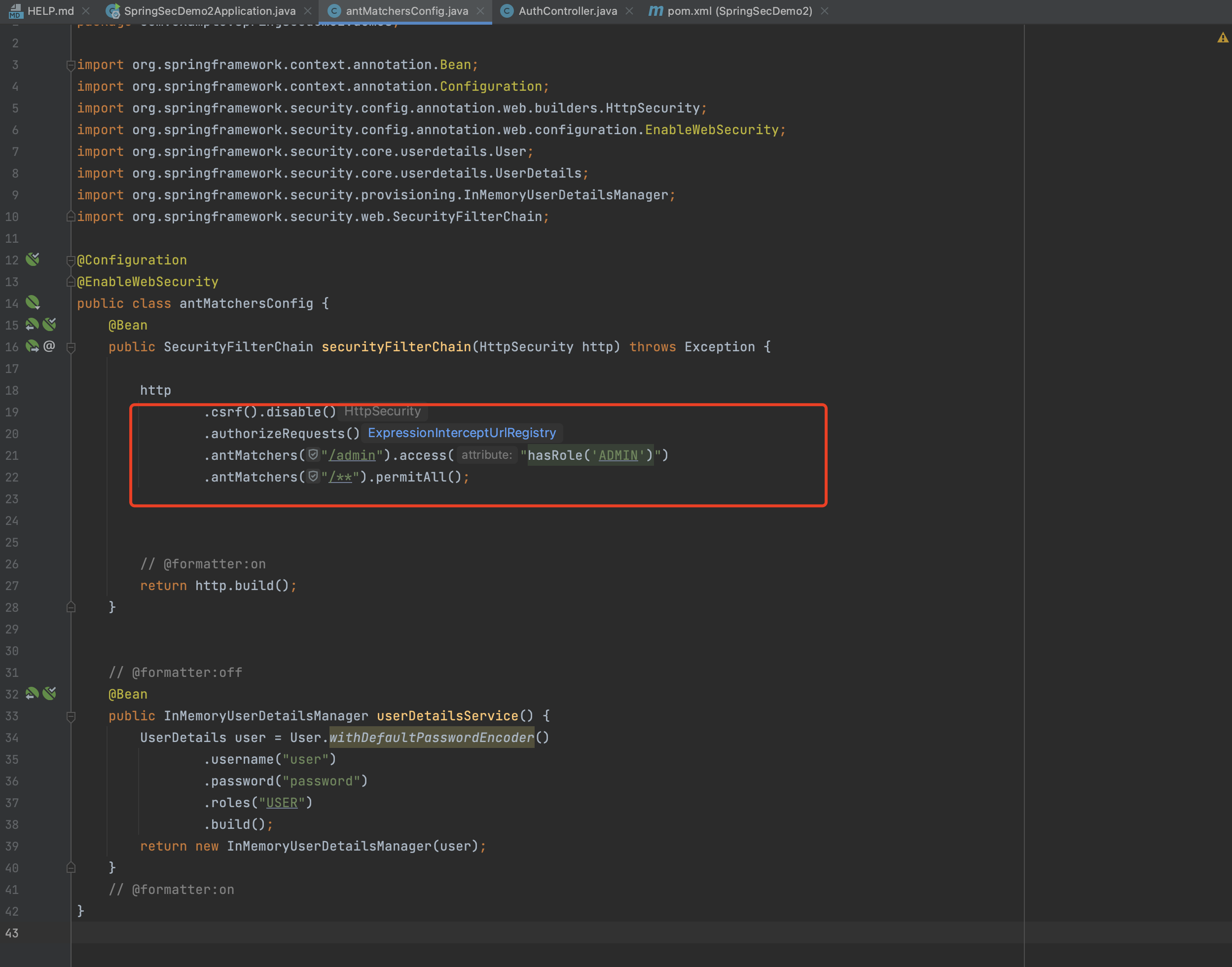Click the right-arrow Spring bean icon on line 16
Viewport: 1232px width, 967px height.
pos(32,346)
